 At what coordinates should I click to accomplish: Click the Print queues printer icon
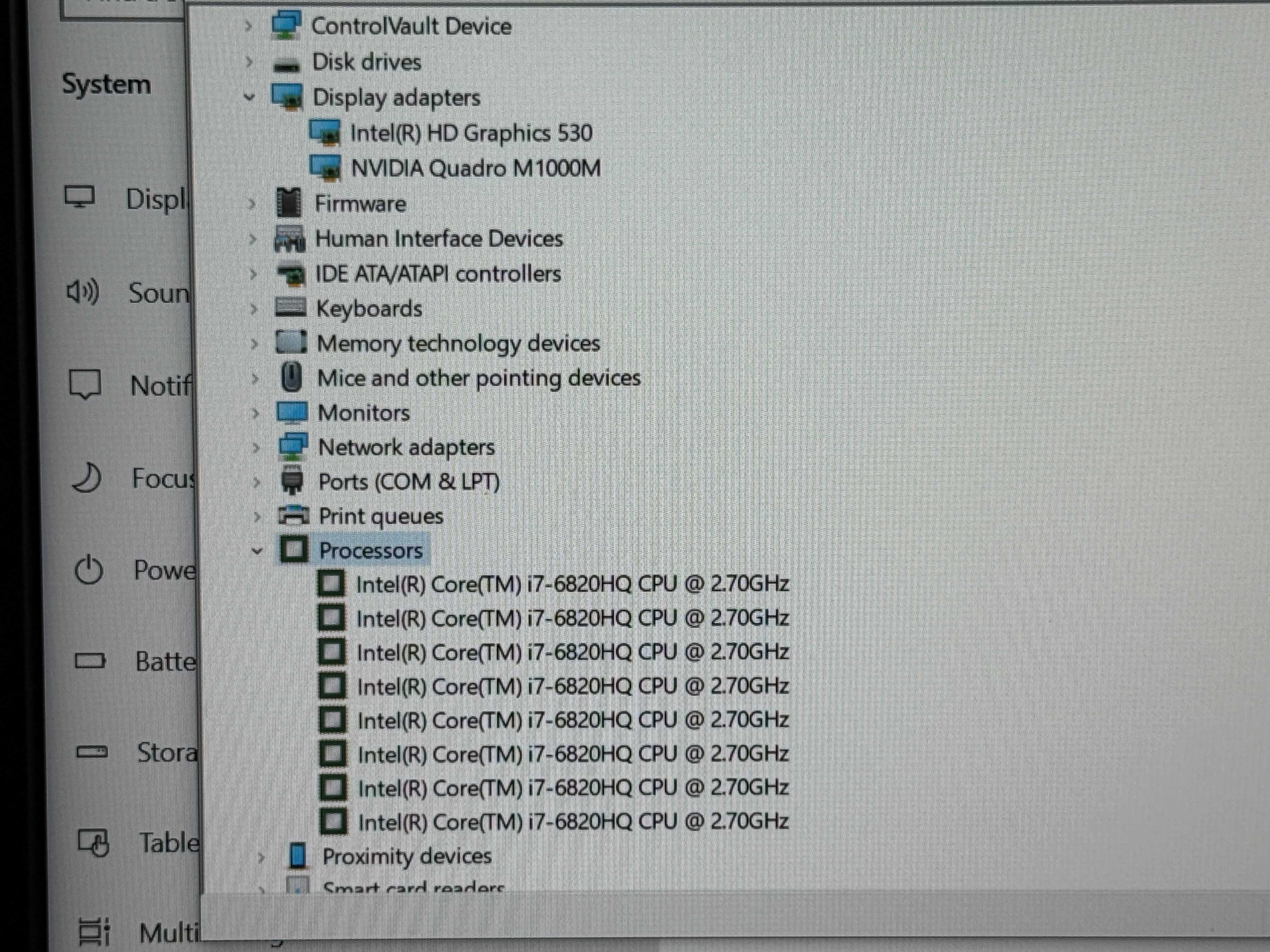pos(294,516)
